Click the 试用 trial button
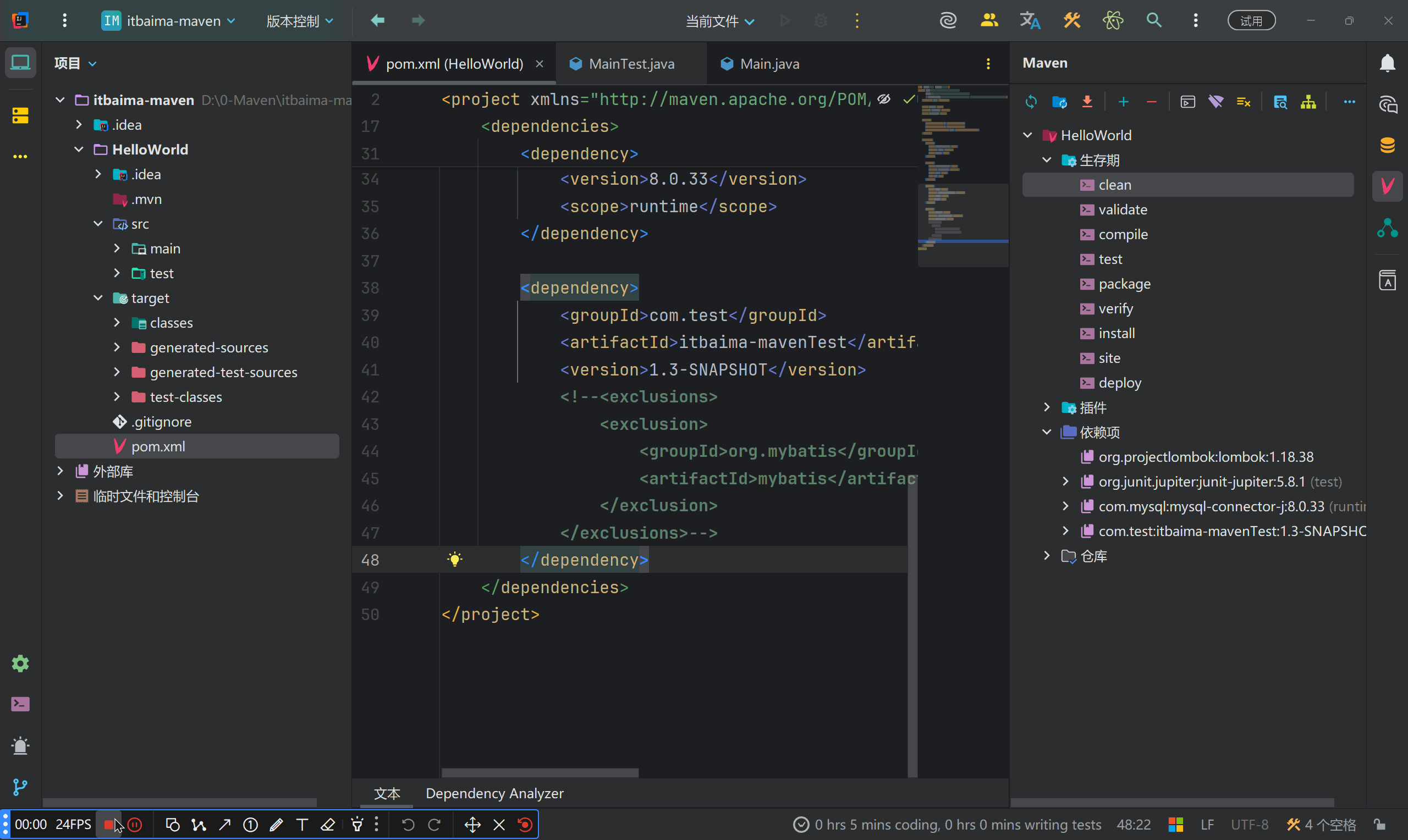Screen dimensions: 1408x840 click(1251, 21)
